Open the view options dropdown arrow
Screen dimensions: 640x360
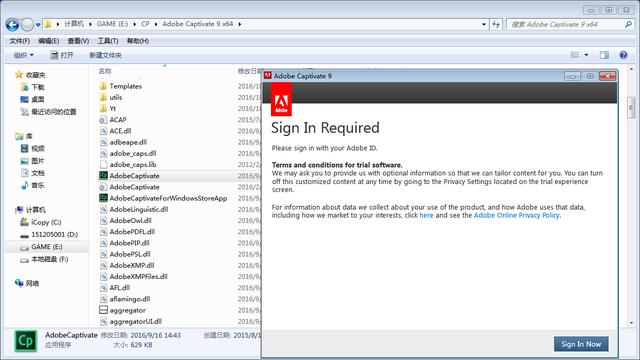587,55
